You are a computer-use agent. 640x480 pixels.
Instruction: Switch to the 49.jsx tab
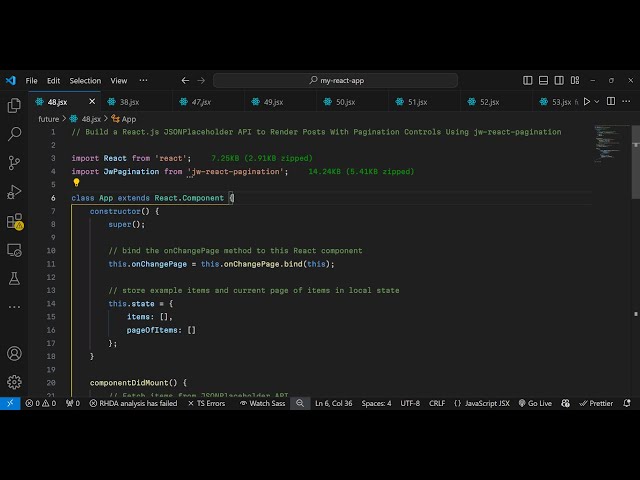(x=269, y=102)
